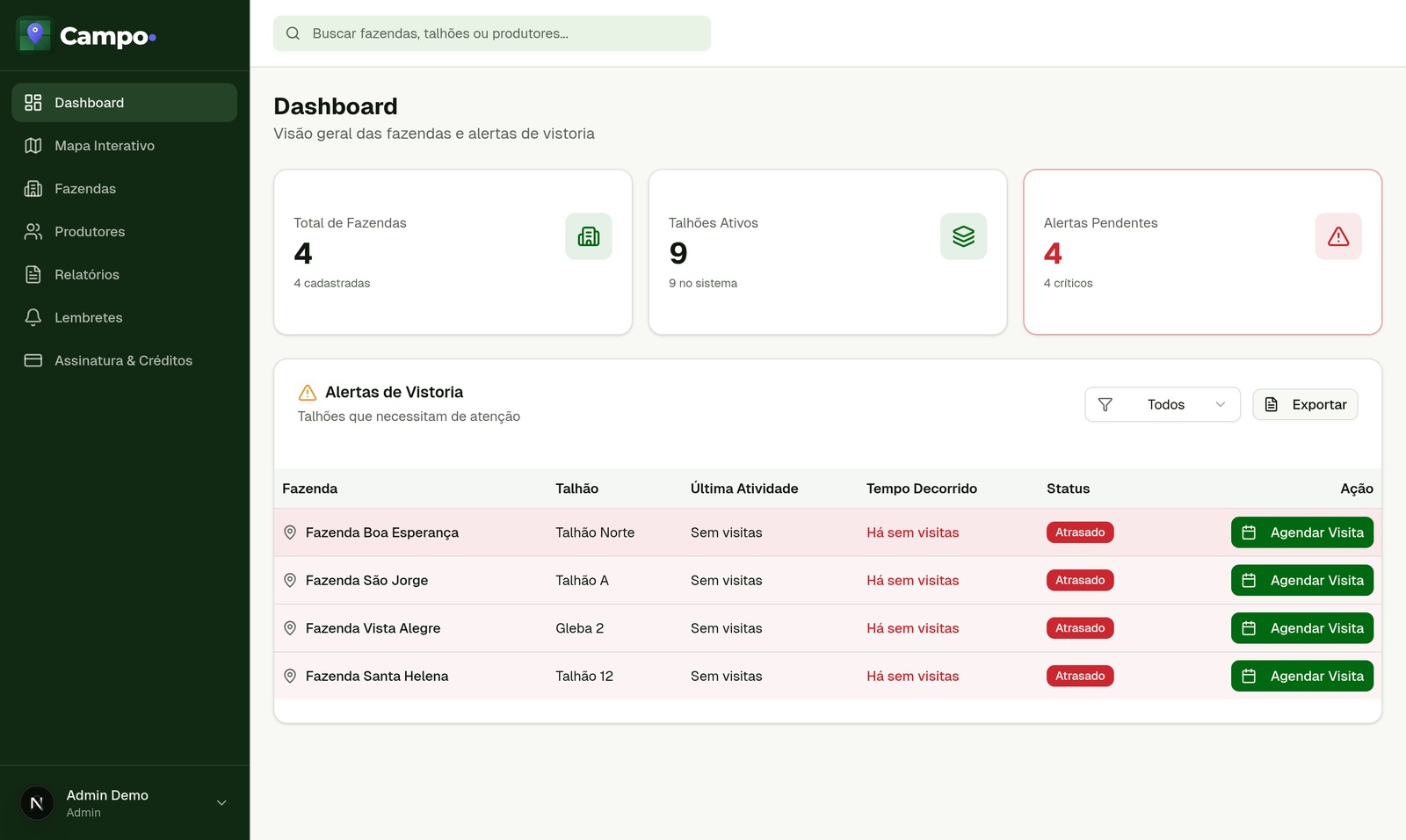Click the file icon in Exportar button
The width and height of the screenshot is (1406, 840).
pos(1272,405)
